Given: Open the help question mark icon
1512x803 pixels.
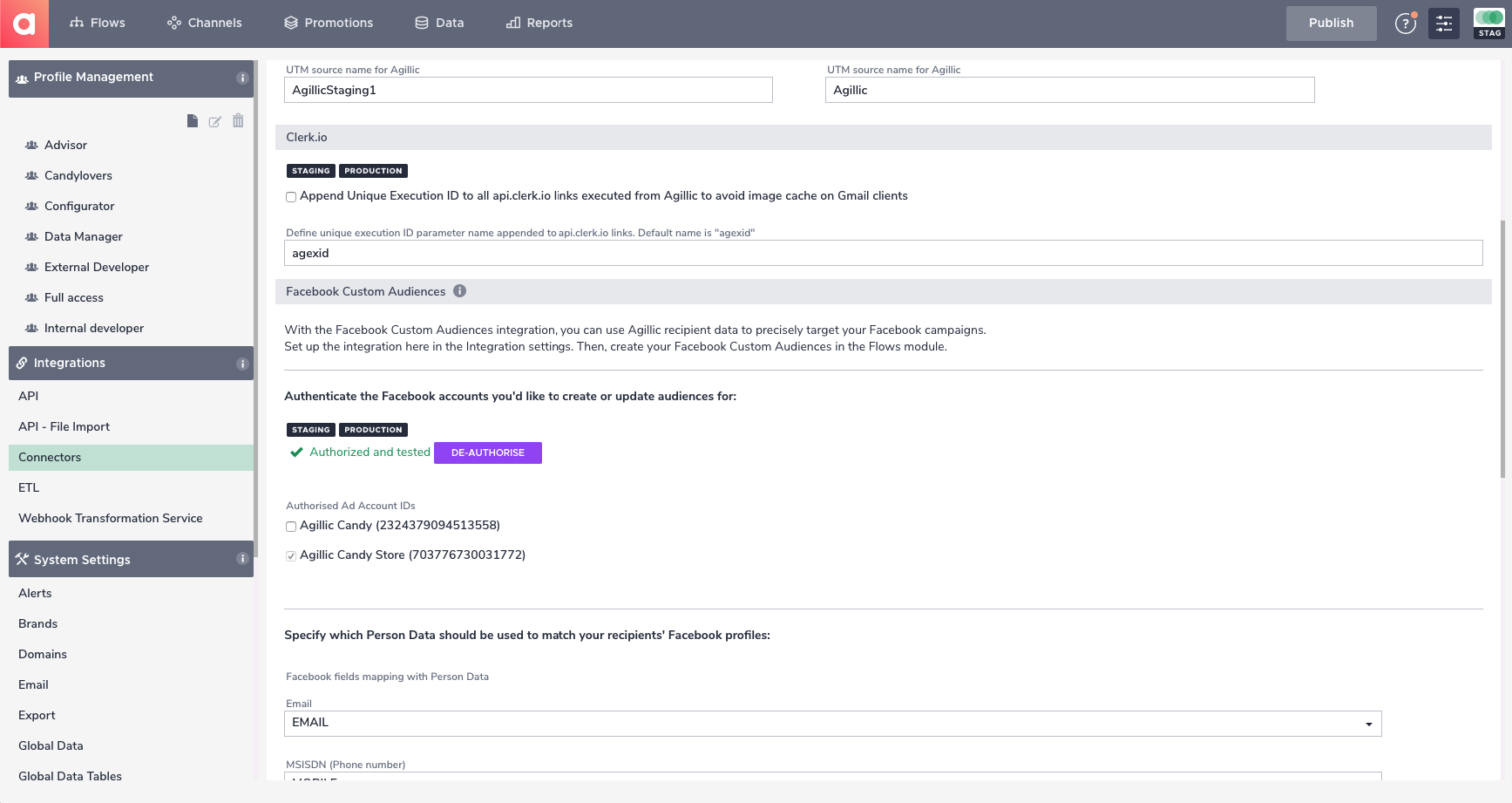Looking at the screenshot, I should tap(1406, 24).
